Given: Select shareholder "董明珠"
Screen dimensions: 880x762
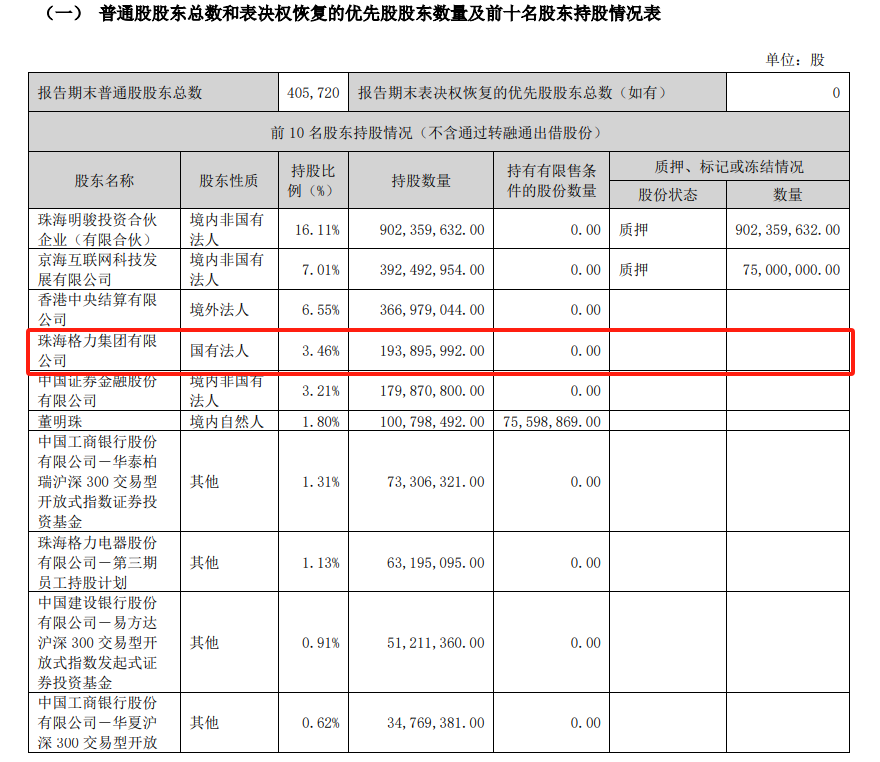Looking at the screenshot, I should point(60,421).
